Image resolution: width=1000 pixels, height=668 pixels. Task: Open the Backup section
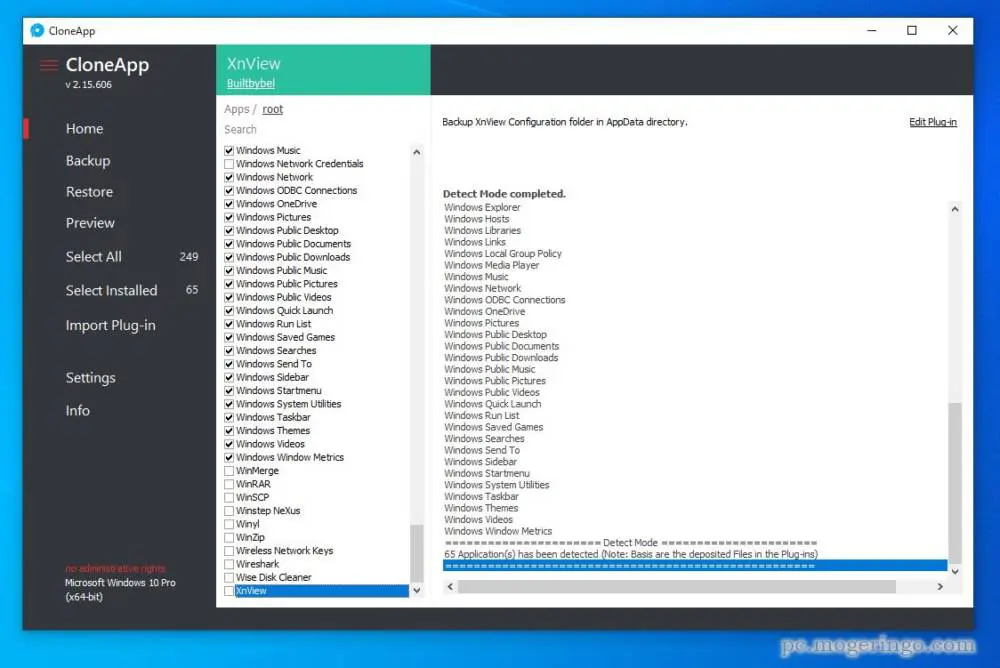pyautogui.click(x=88, y=161)
